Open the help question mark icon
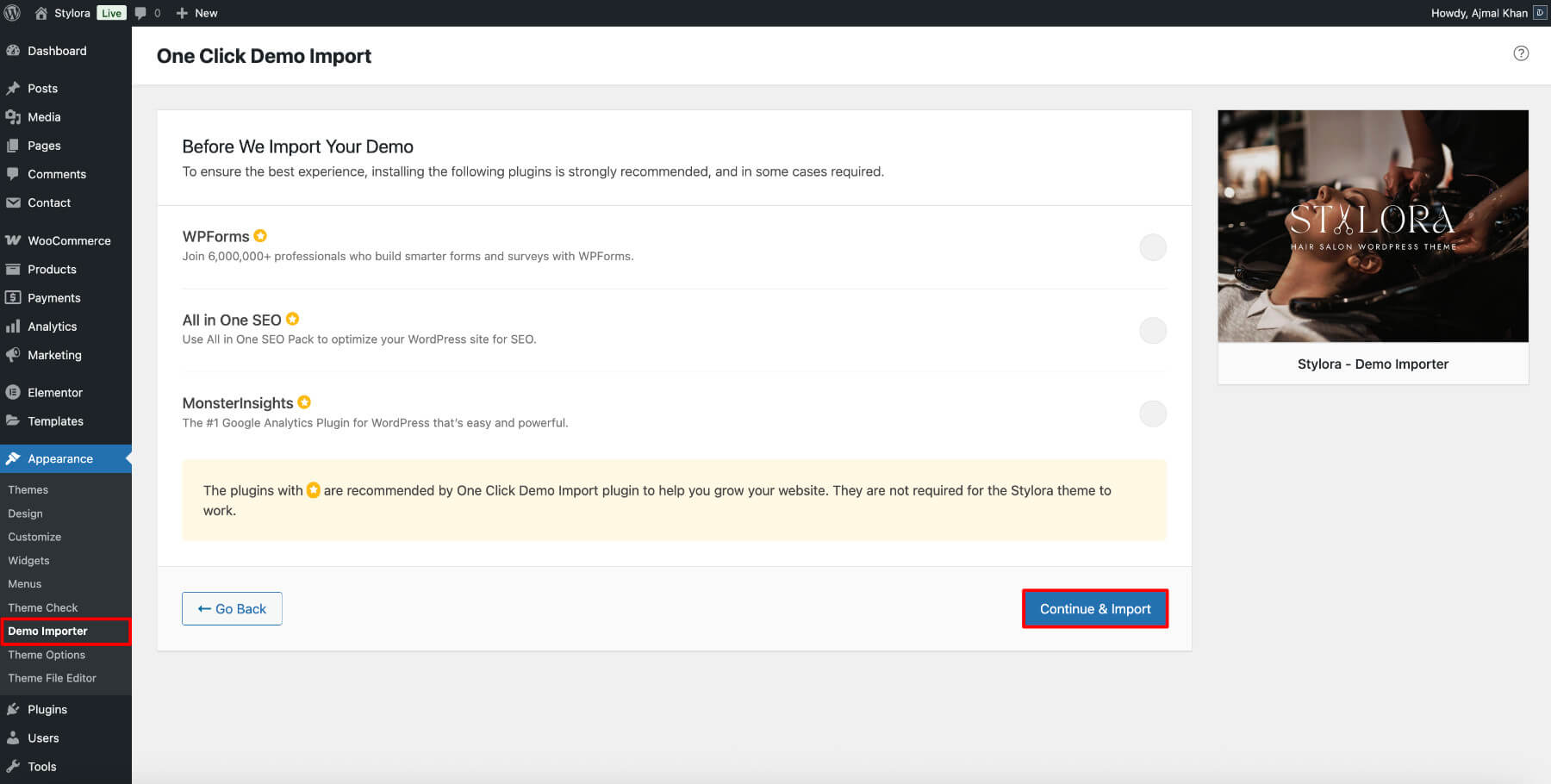The image size is (1551, 784). click(x=1521, y=53)
